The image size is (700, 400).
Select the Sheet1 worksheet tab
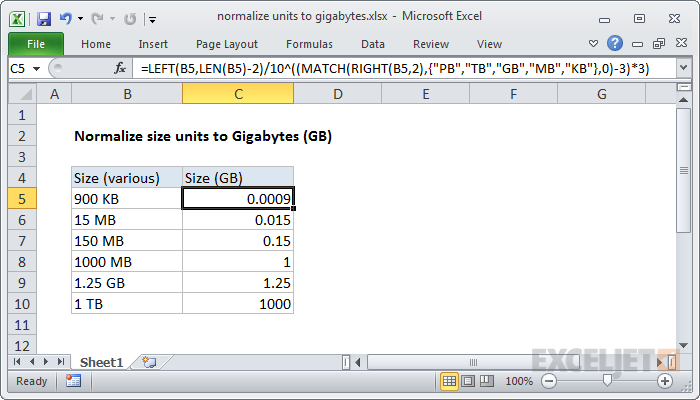pos(101,362)
